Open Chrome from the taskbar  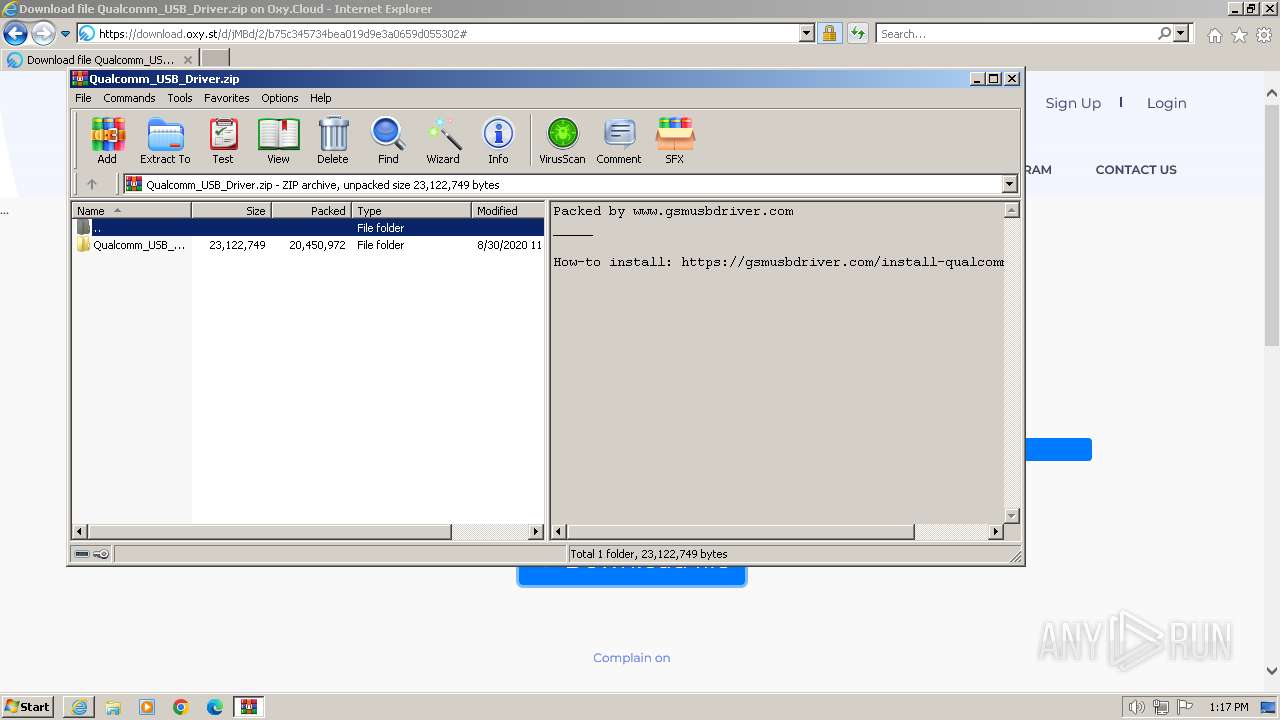point(181,707)
